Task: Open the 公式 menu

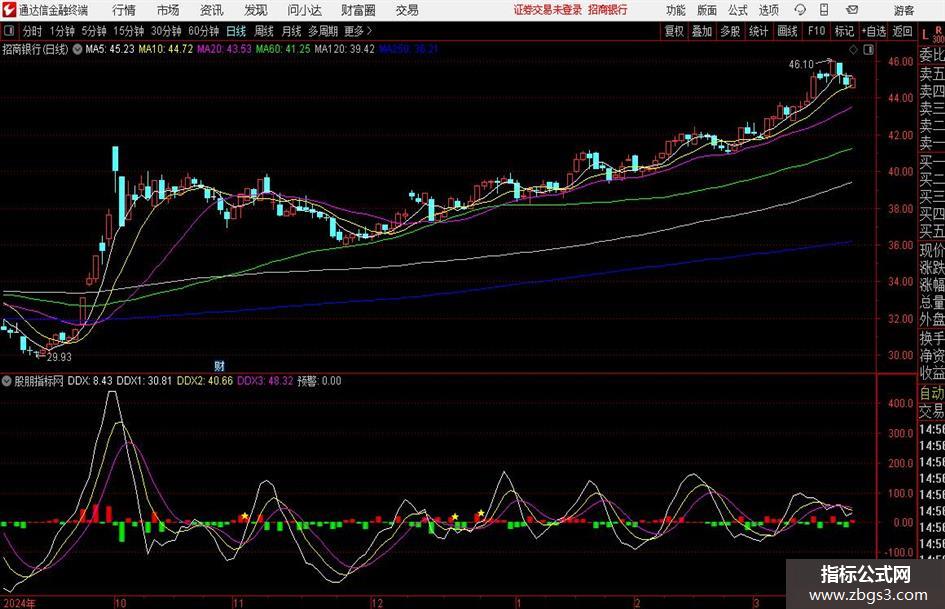Action: 738,10
